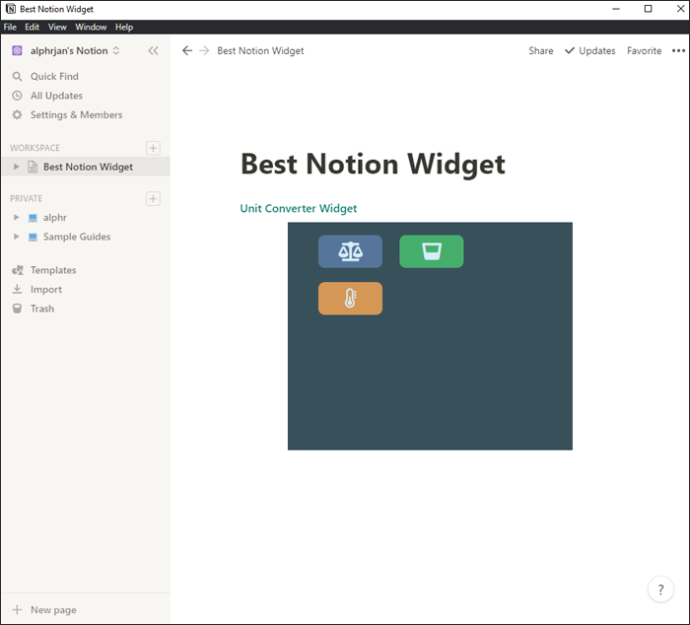Open the weight scale converter icon
690x625 pixels.
pos(350,251)
